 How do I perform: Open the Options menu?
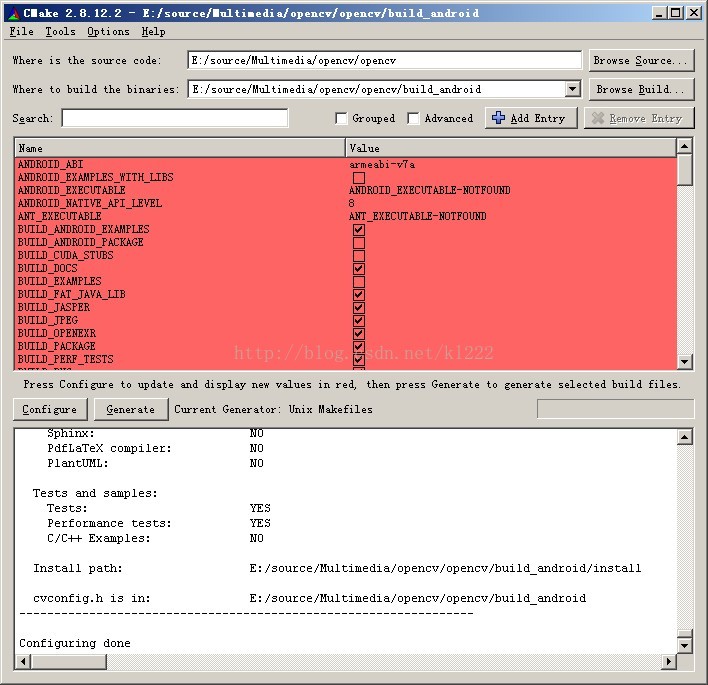pos(108,32)
